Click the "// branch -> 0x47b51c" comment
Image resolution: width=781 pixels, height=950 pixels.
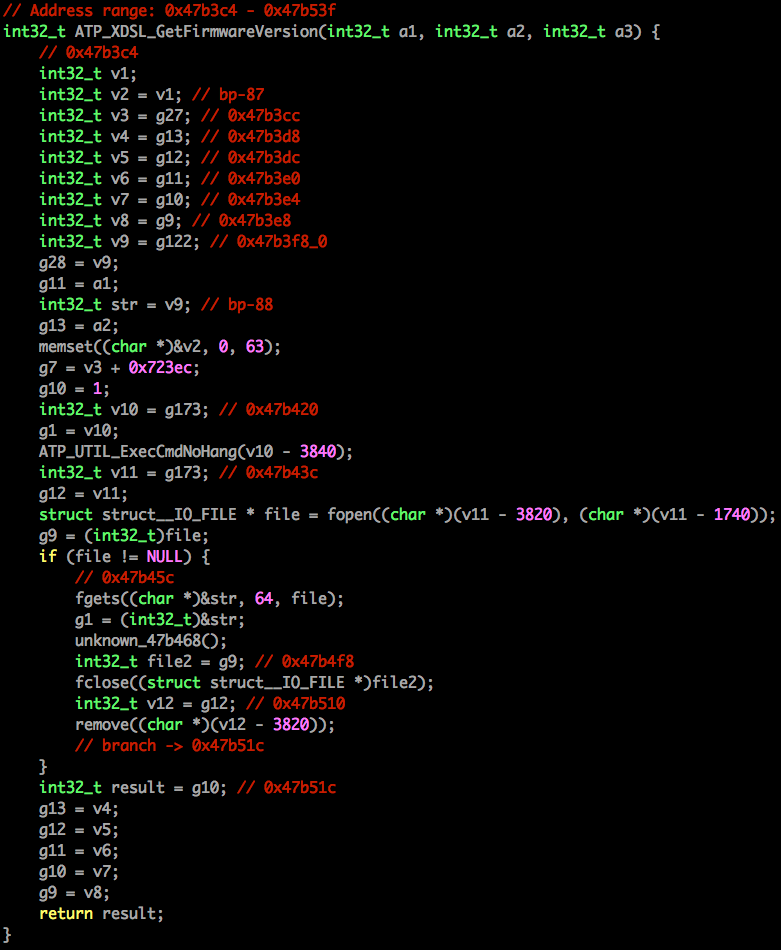coord(170,746)
